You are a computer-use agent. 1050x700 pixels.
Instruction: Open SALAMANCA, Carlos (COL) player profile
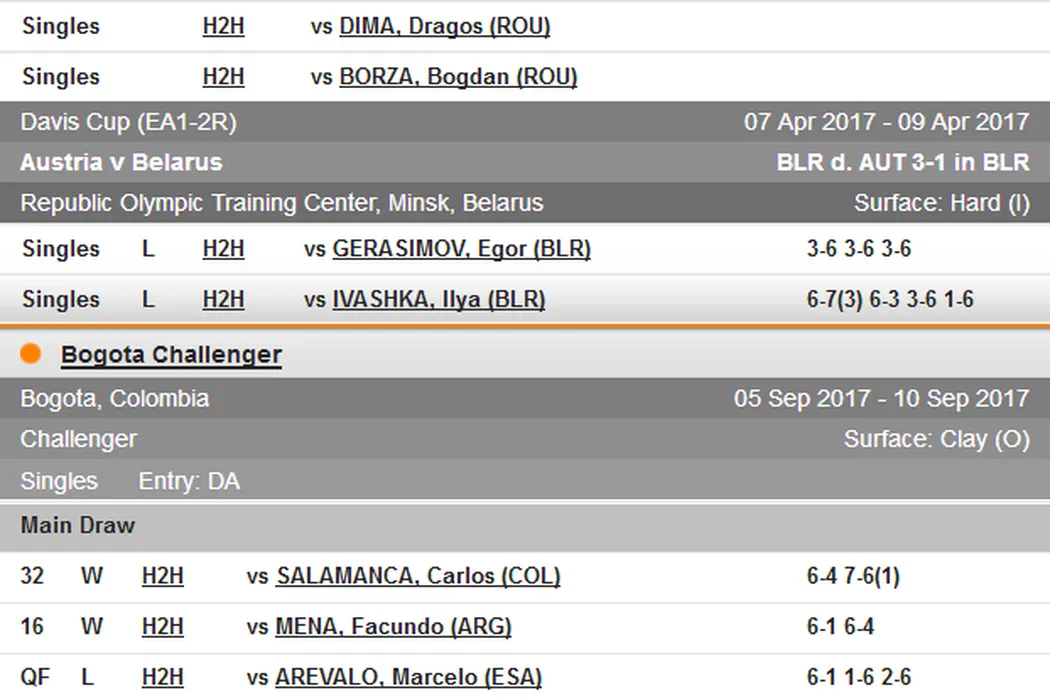(418, 576)
